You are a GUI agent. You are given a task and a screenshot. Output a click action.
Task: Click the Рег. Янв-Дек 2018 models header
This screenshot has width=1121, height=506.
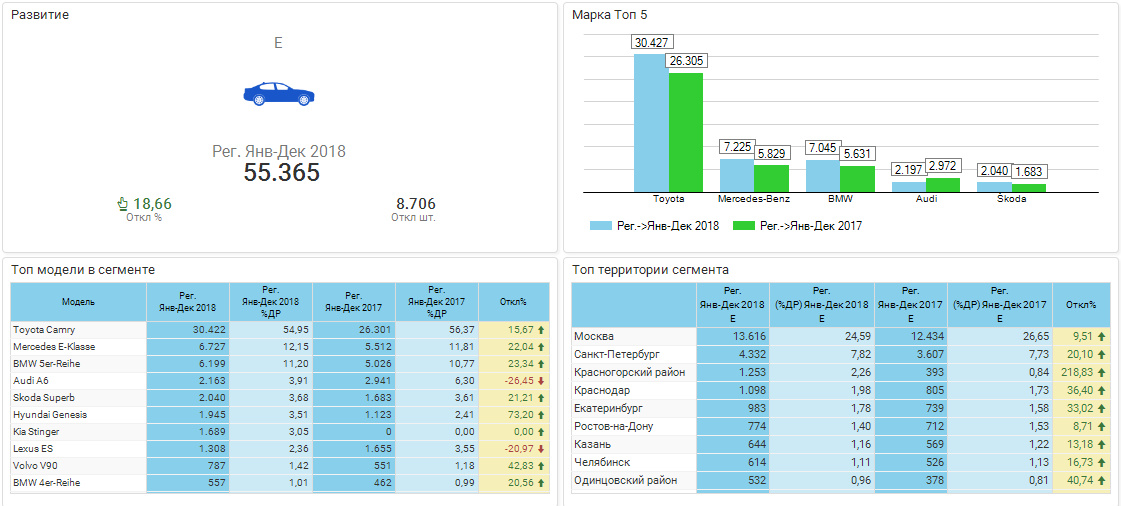tap(188, 302)
